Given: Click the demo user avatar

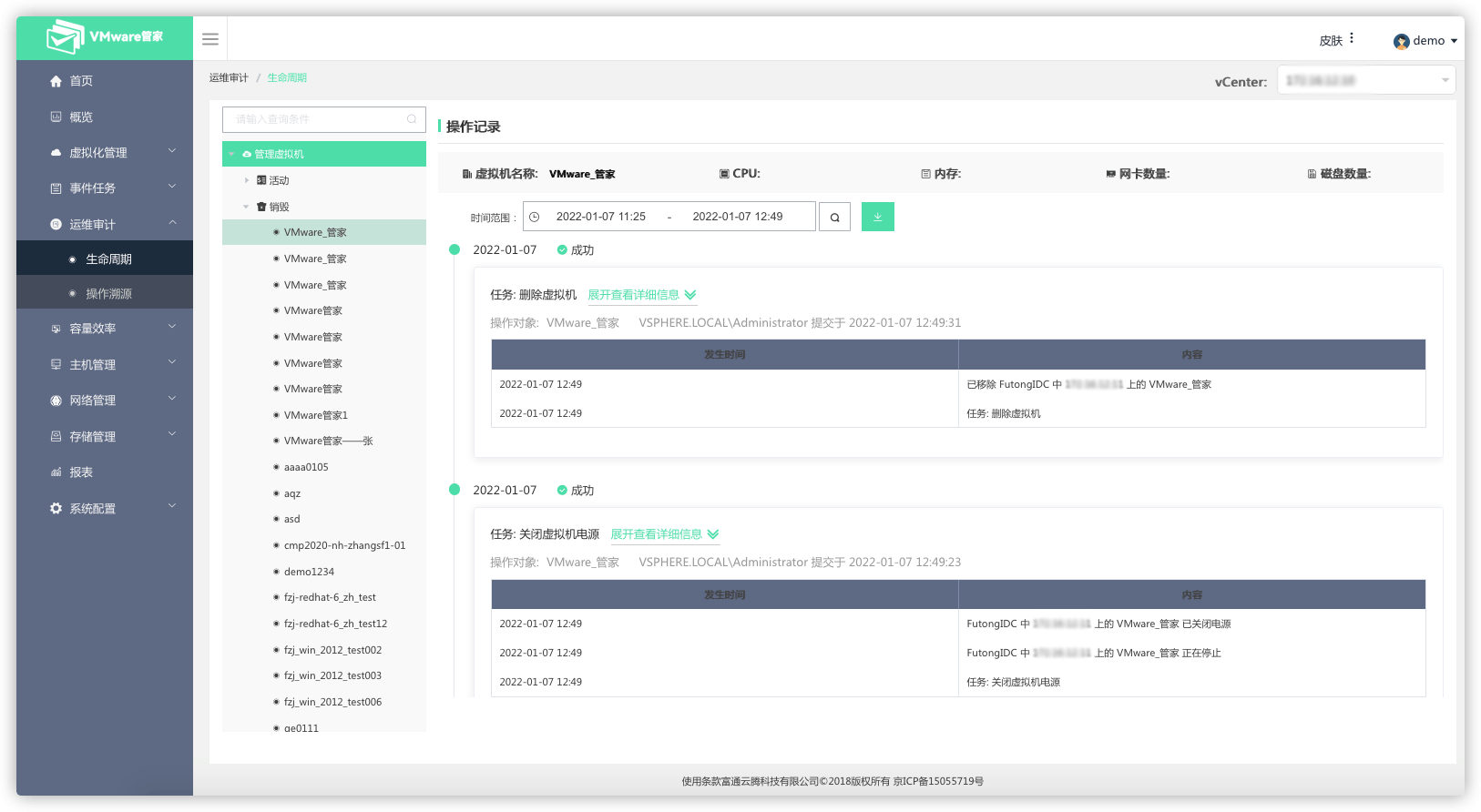Looking at the screenshot, I should click(1401, 41).
